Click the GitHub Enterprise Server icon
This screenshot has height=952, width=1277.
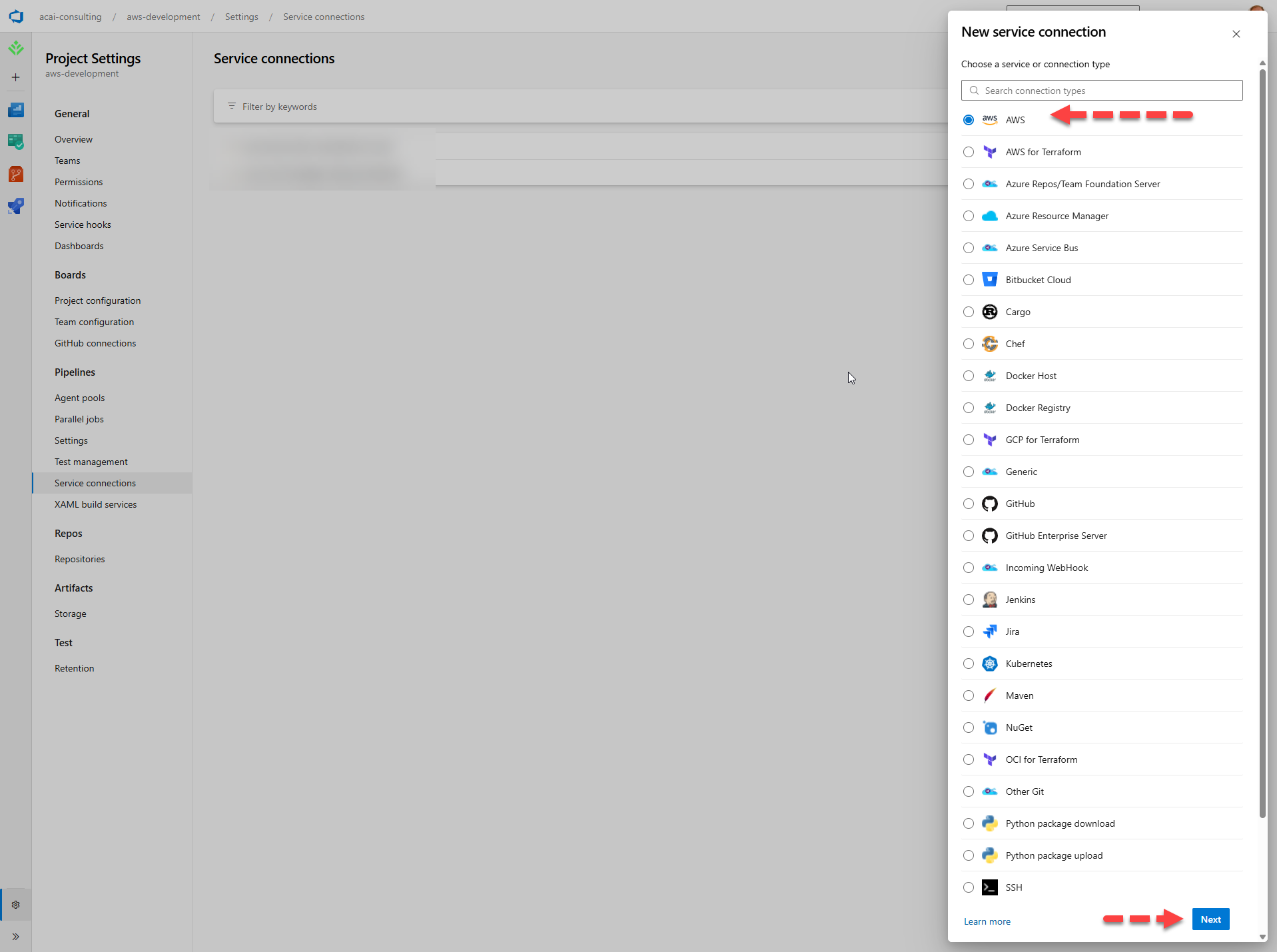pos(990,536)
